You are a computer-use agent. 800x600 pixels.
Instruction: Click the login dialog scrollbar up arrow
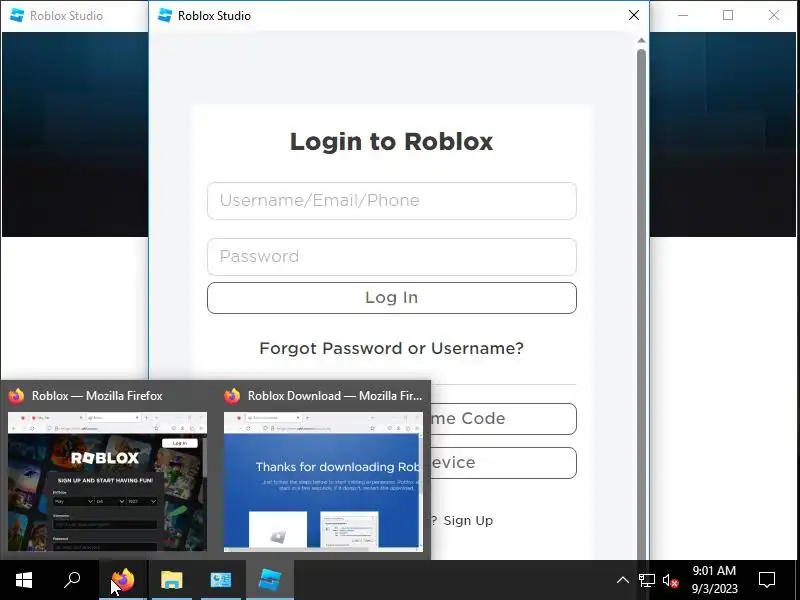click(641, 40)
